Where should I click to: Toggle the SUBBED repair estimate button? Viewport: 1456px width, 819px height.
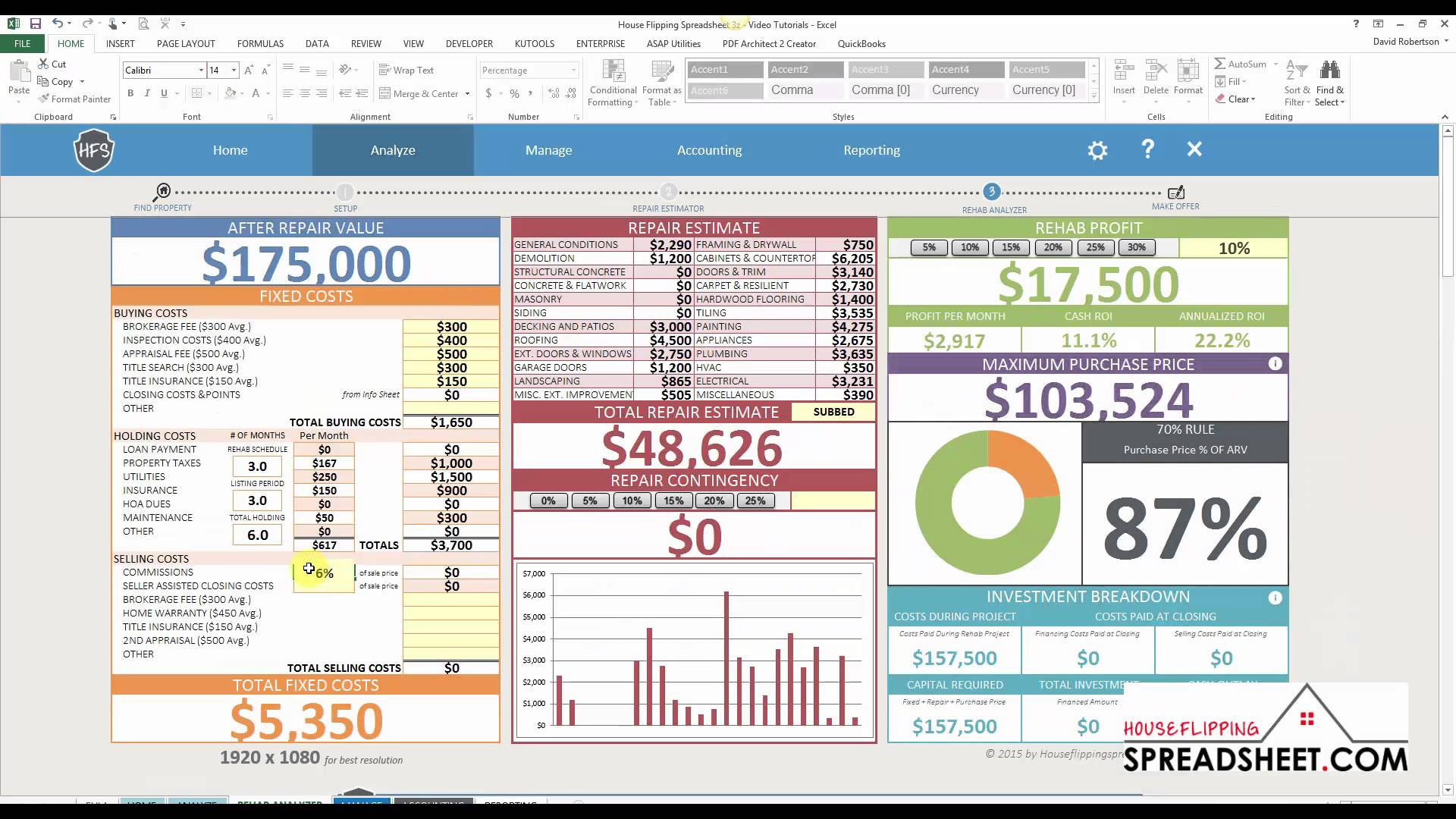coord(833,412)
